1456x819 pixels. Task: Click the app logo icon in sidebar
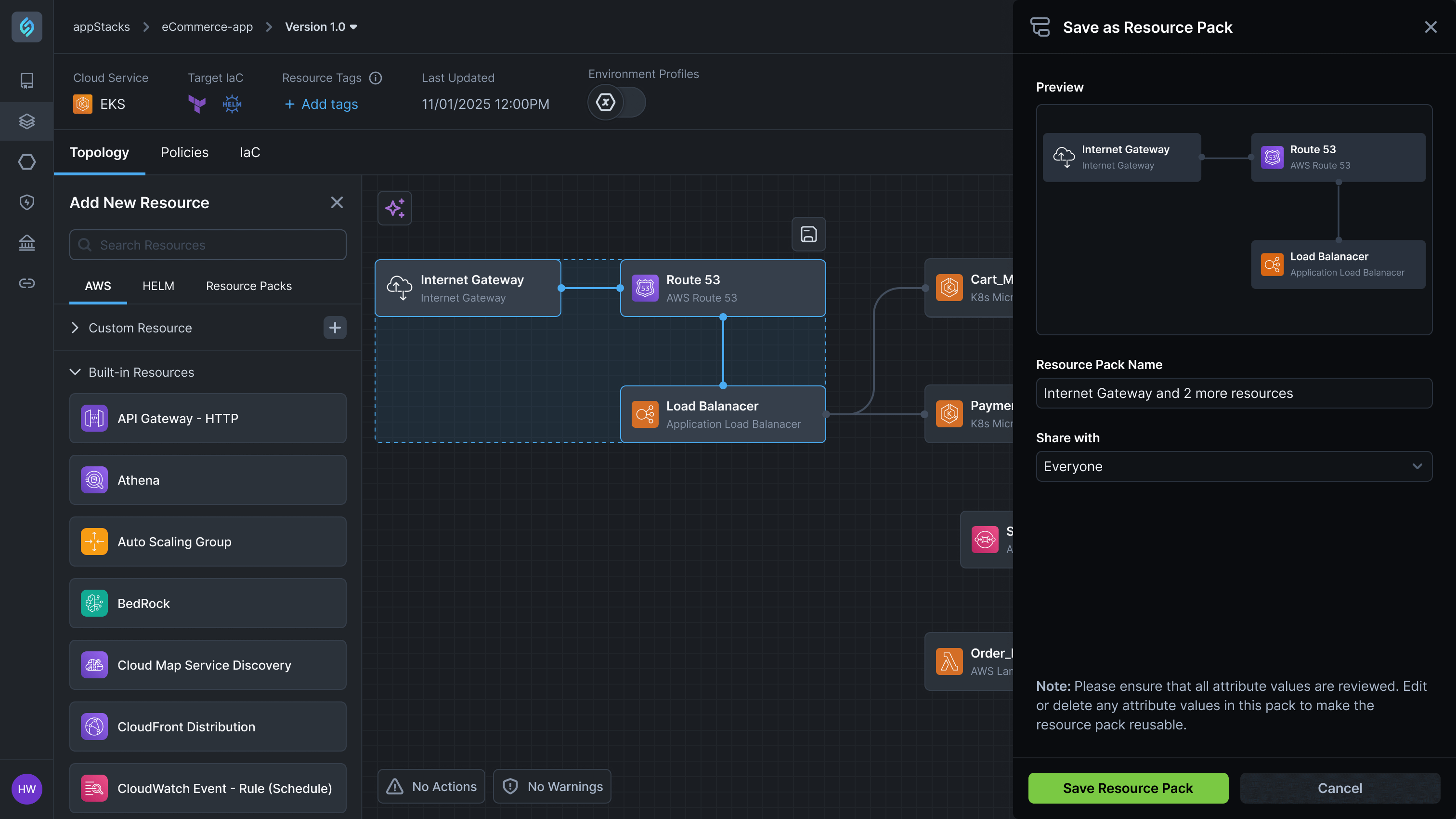26,26
